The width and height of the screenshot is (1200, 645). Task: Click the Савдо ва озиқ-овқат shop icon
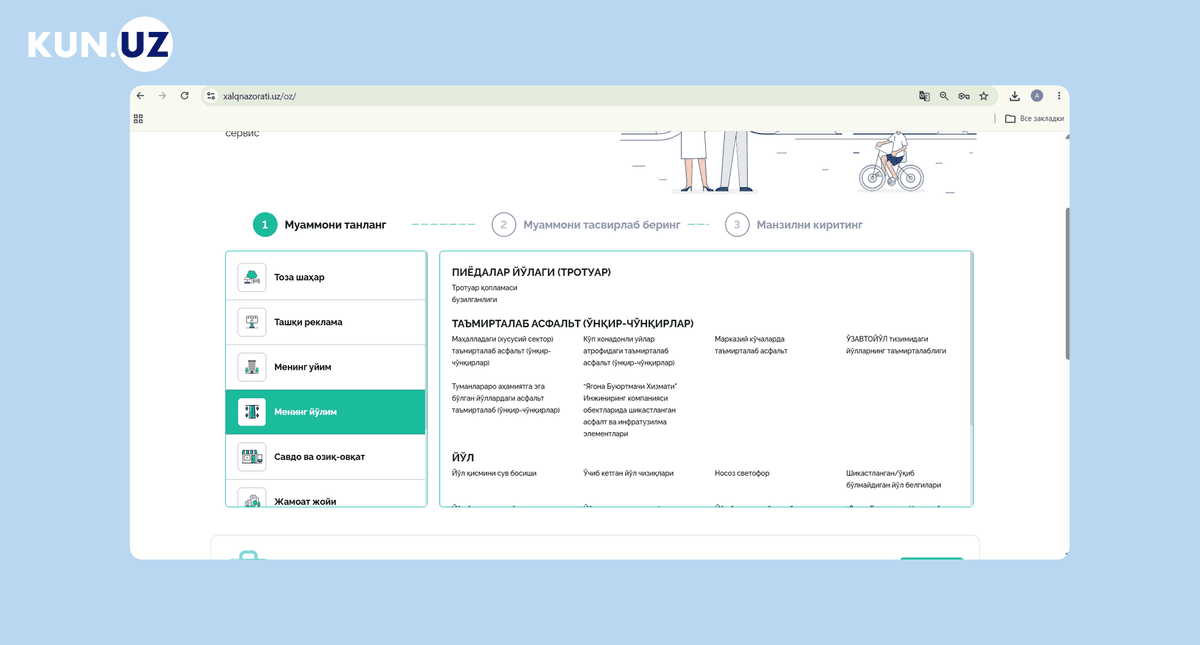click(x=252, y=457)
